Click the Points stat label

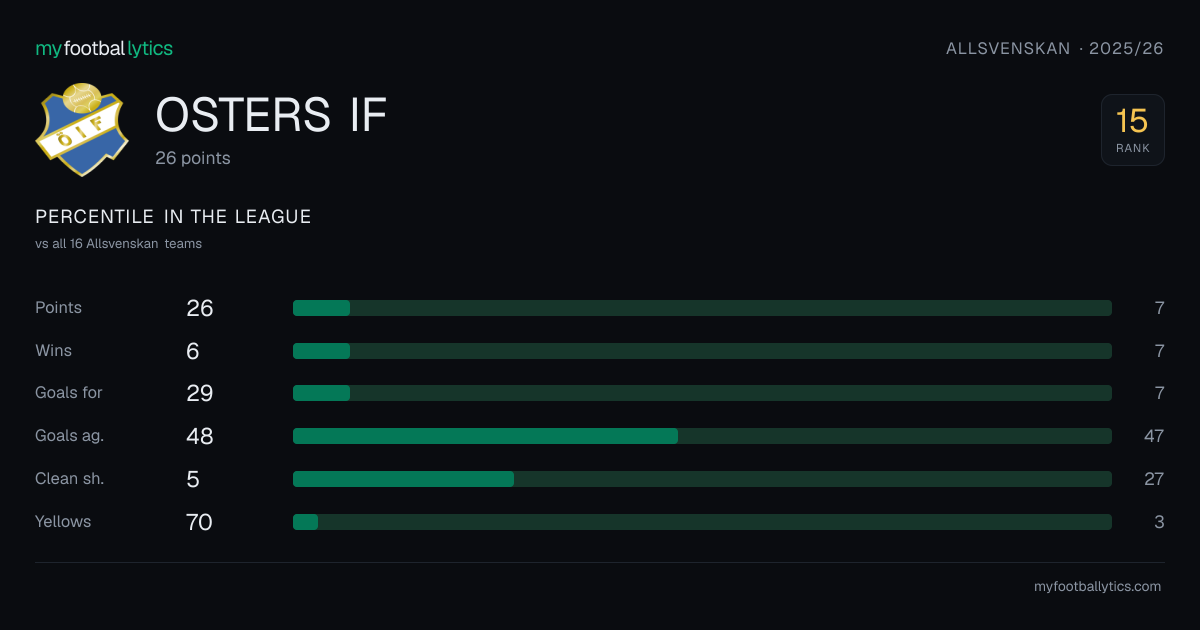[58, 308]
